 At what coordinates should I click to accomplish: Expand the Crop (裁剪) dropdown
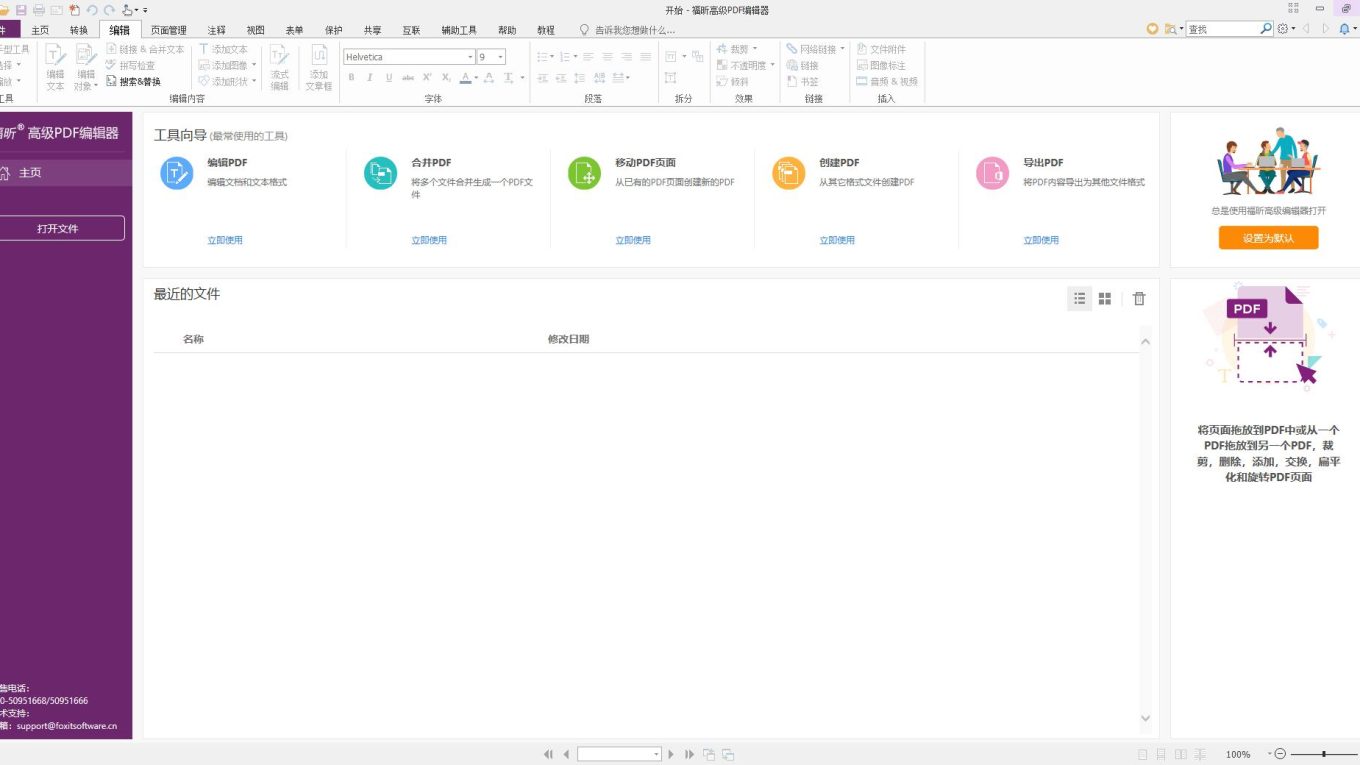tap(755, 49)
